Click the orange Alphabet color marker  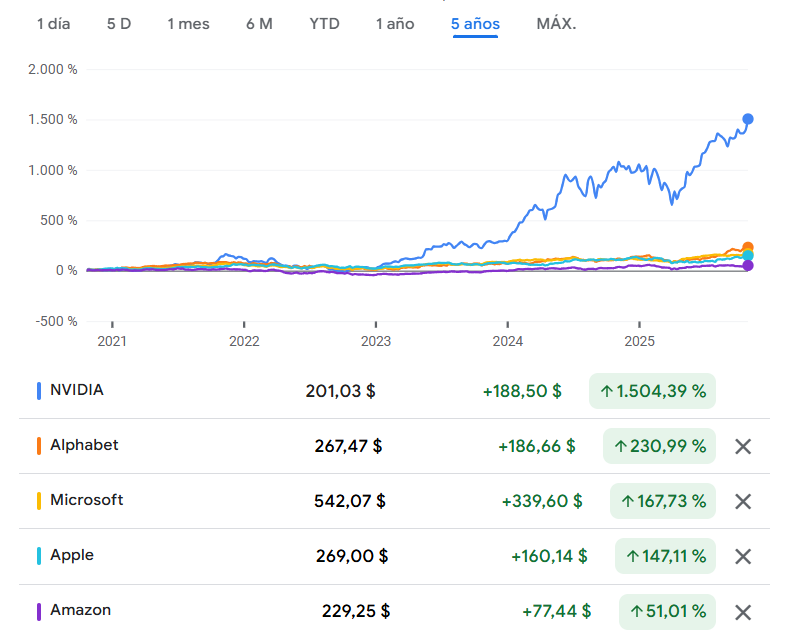pos(38,446)
